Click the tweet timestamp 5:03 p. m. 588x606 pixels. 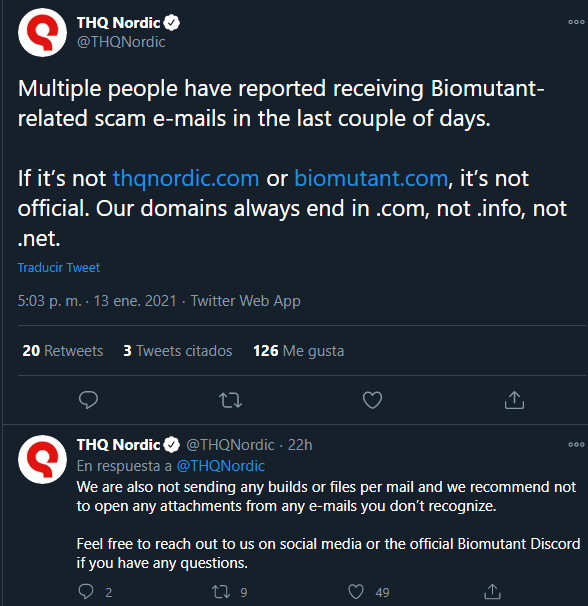coord(50,301)
